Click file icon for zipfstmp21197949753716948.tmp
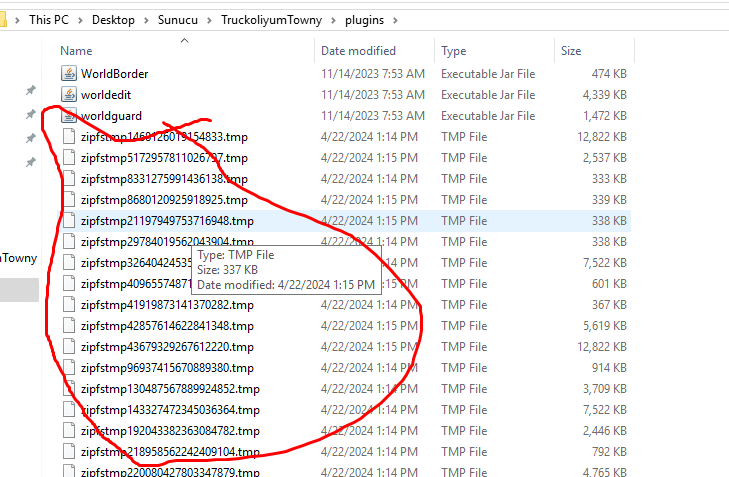The image size is (729, 477). pyautogui.click(x=69, y=220)
